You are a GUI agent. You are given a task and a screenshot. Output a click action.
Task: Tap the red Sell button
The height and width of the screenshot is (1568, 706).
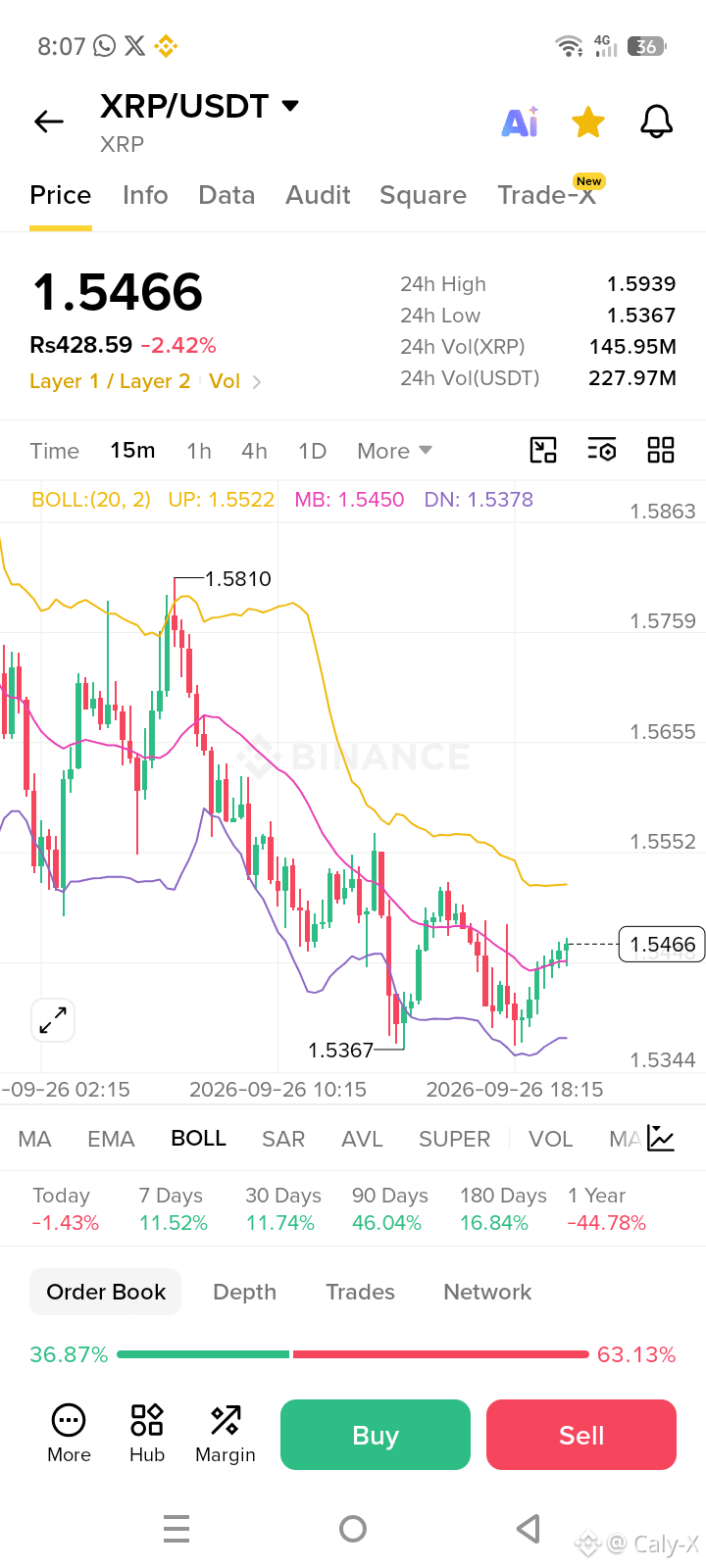point(581,1435)
